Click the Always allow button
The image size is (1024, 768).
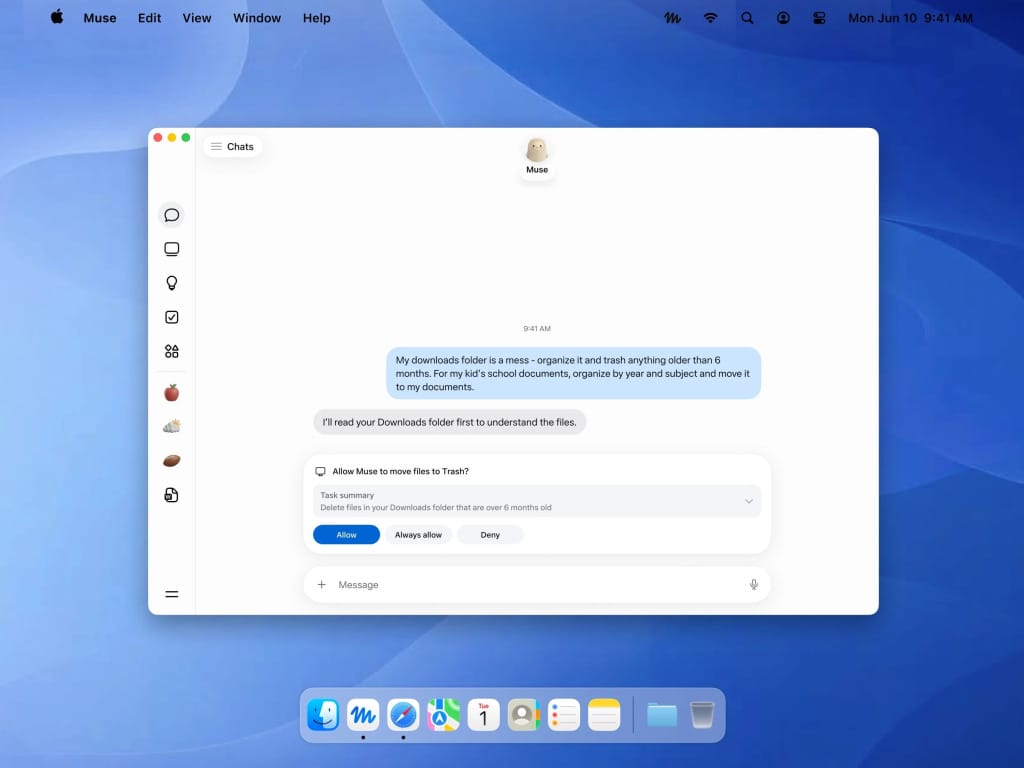[x=418, y=535]
